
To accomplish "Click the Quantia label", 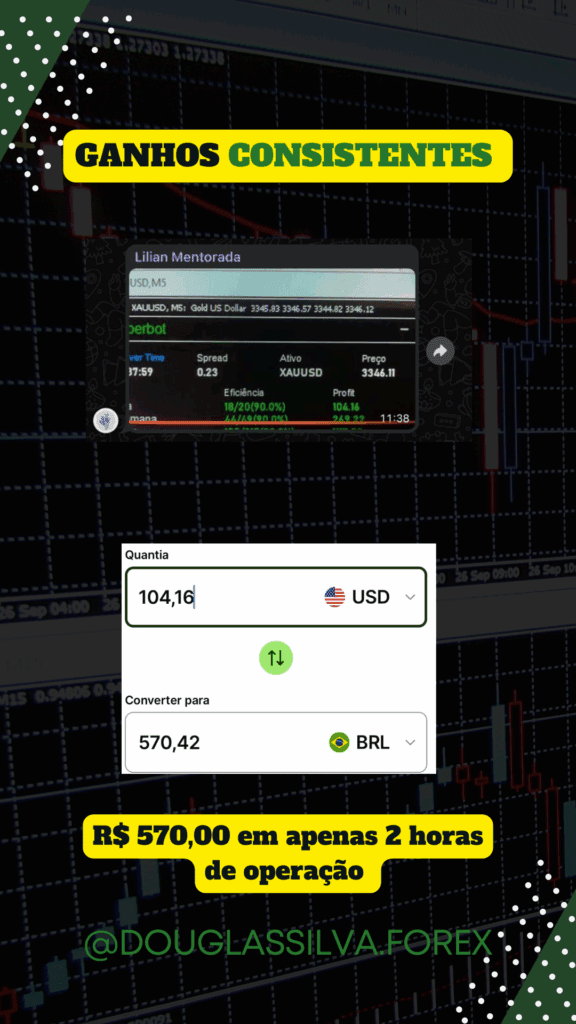I will 147,555.
